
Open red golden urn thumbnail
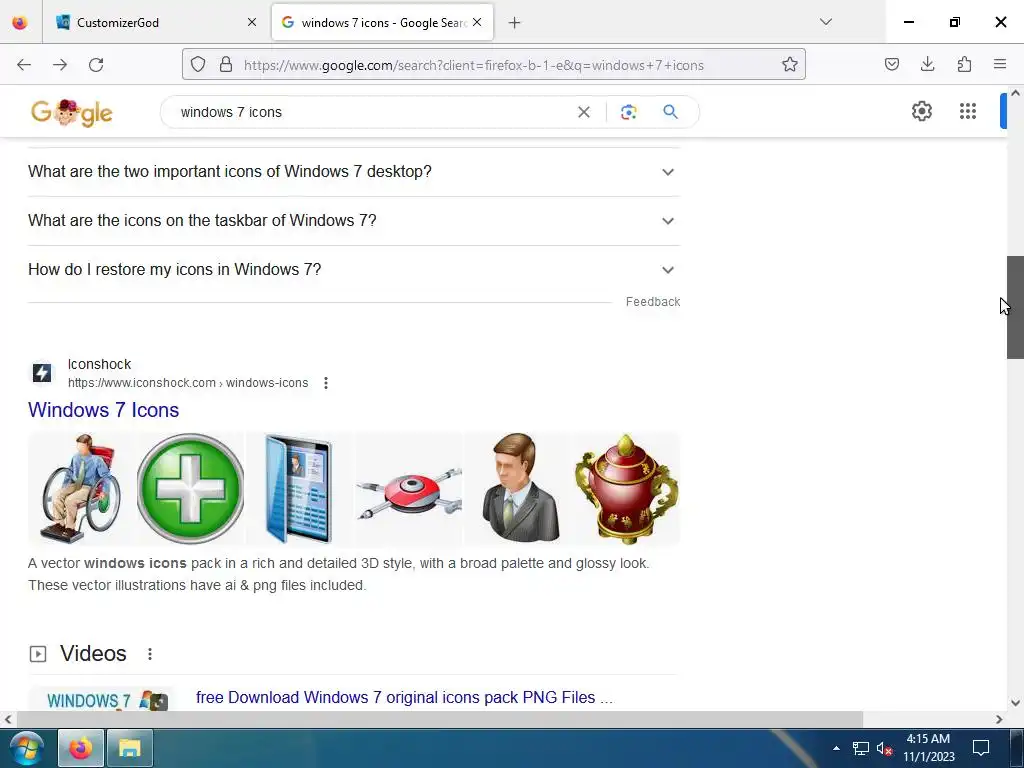(x=627, y=488)
